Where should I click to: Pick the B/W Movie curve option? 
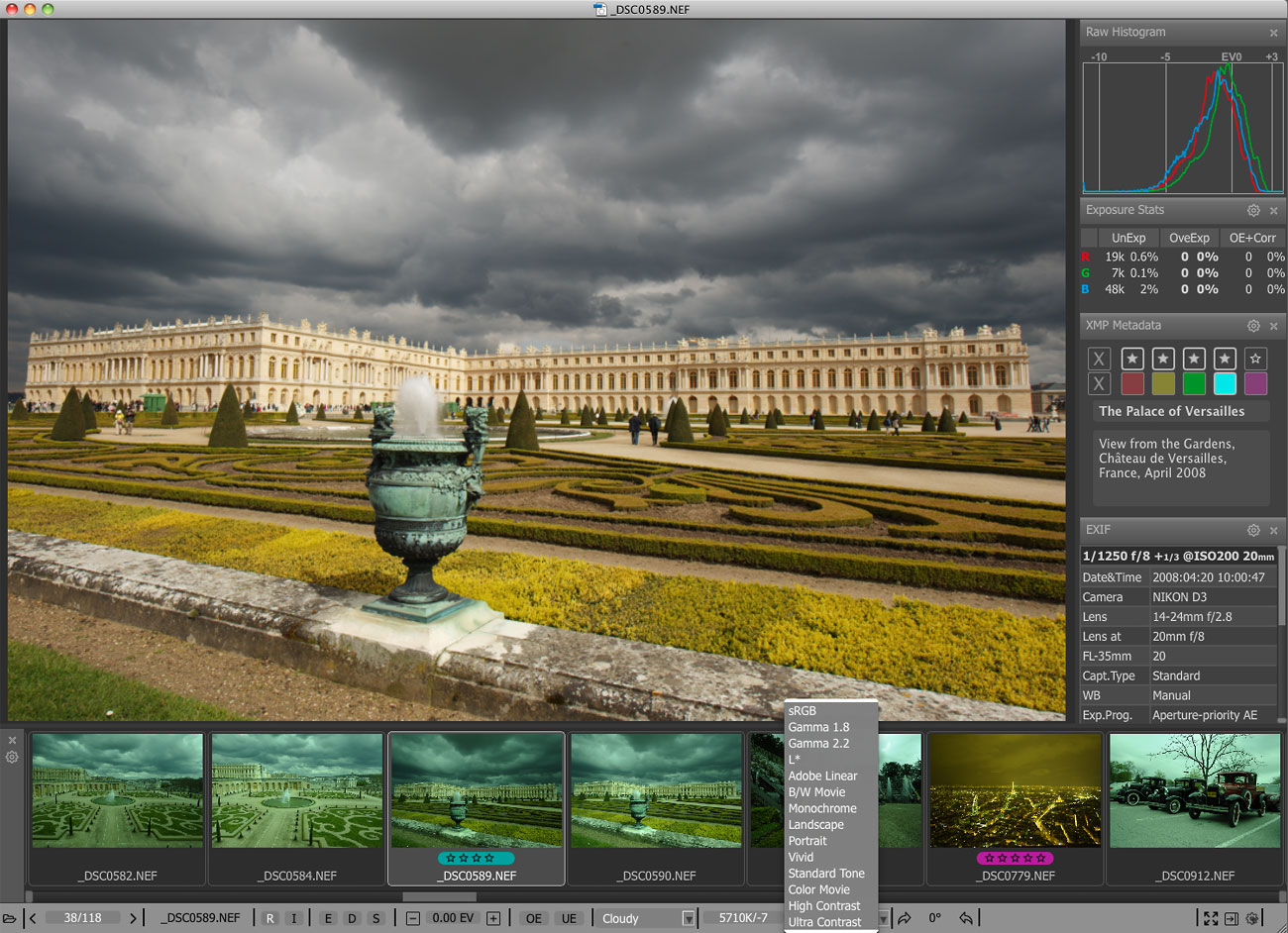click(816, 792)
